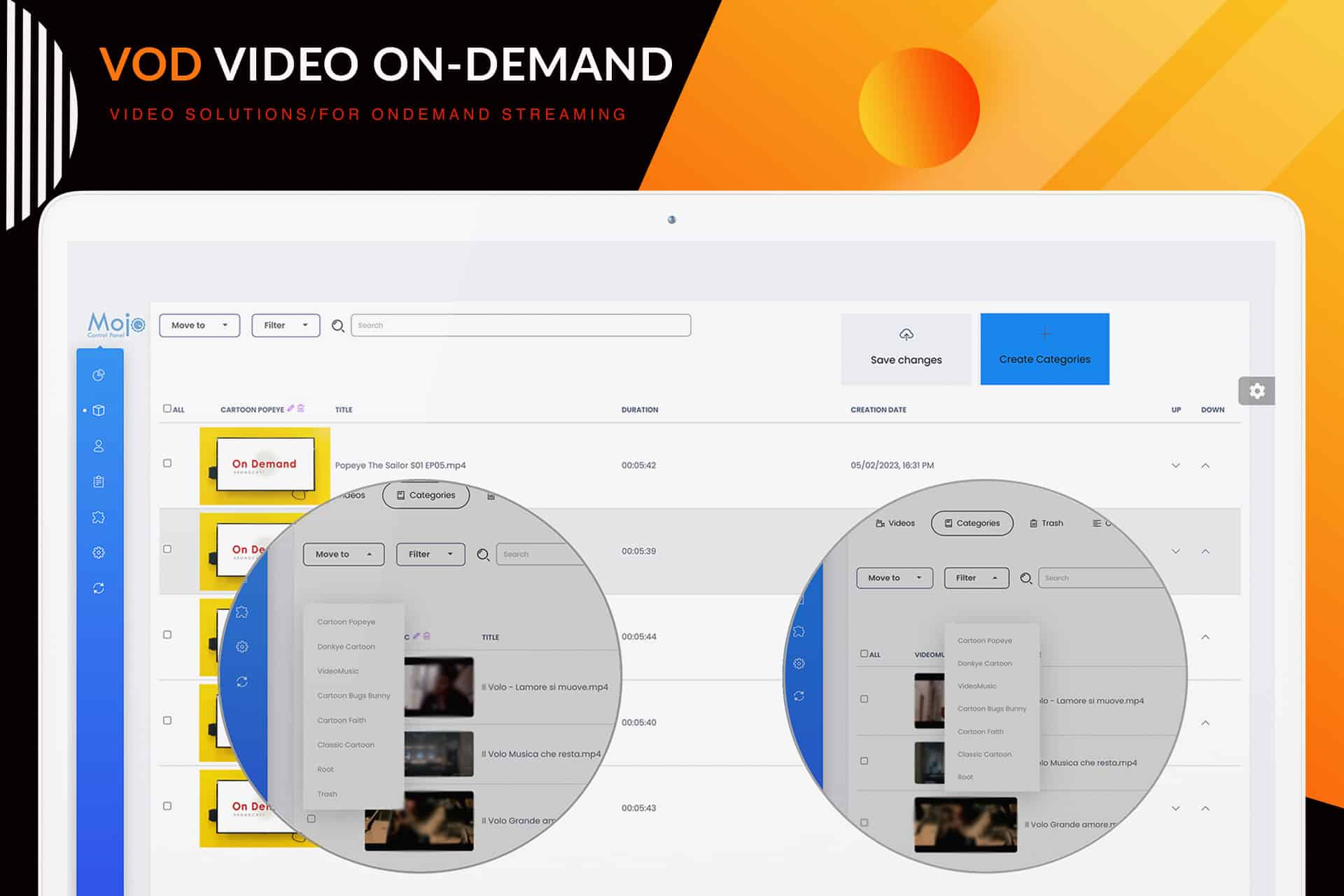Click the Mojo Control Panel logo
Viewport: 1344px width, 896px height.
pyautogui.click(x=115, y=325)
